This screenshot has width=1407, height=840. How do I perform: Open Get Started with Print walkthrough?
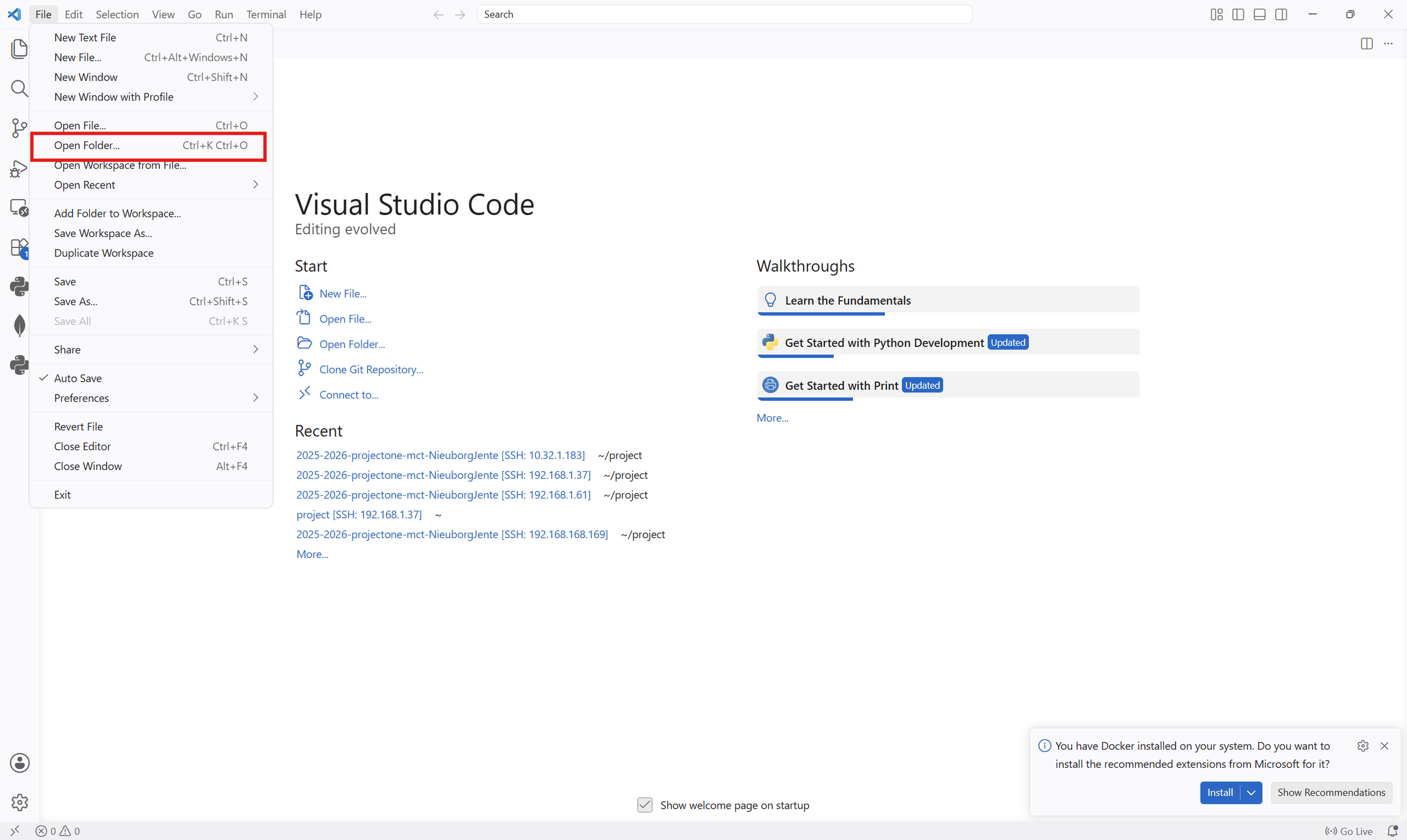pos(948,386)
